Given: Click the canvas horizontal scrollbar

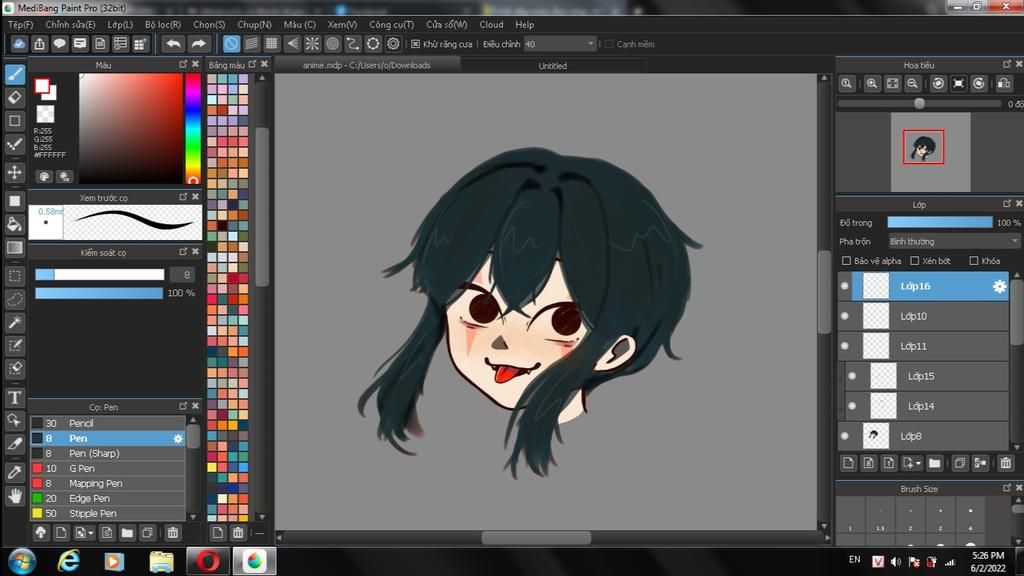Looking at the screenshot, I should pyautogui.click(x=536, y=537).
